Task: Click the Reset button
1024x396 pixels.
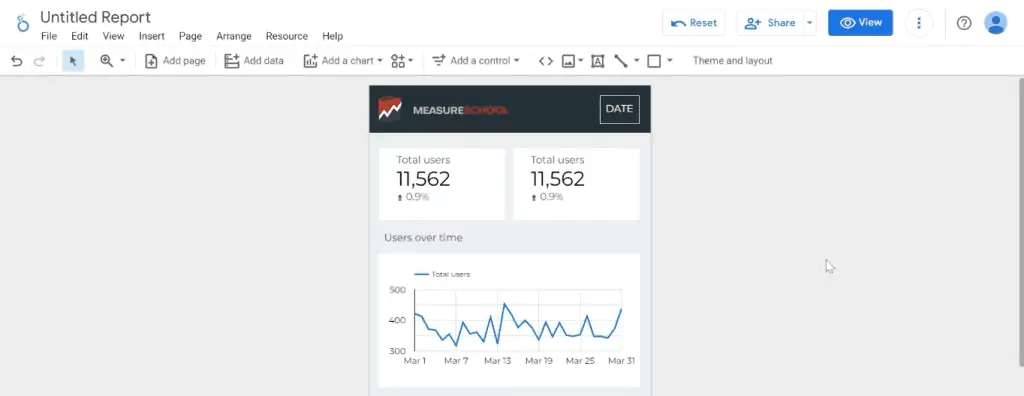Action: (x=694, y=23)
